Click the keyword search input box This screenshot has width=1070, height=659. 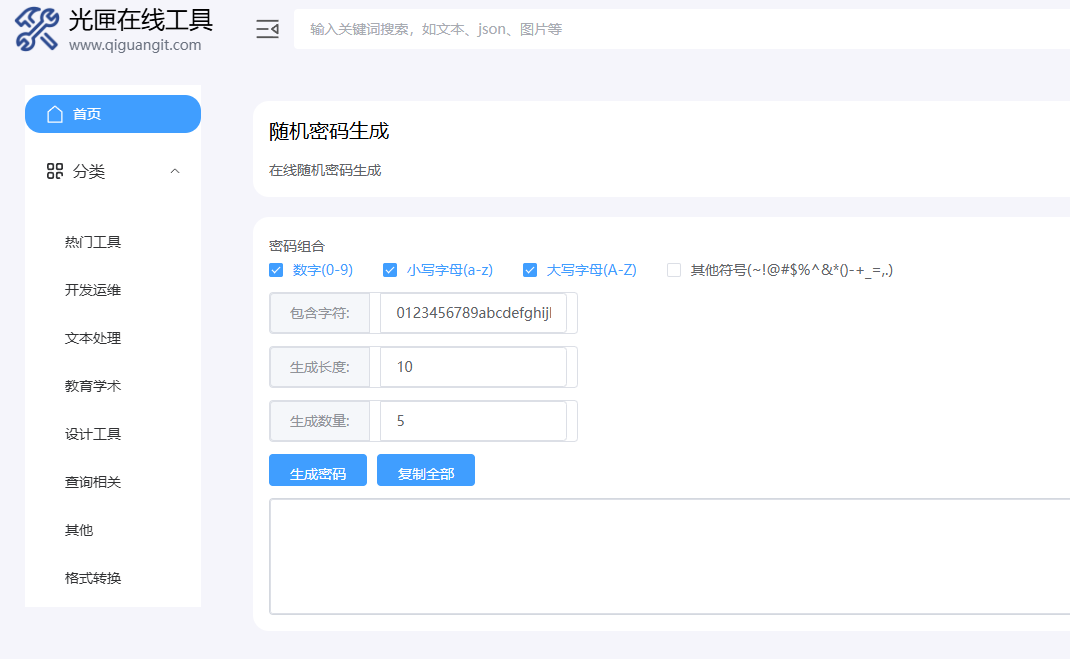(680, 29)
